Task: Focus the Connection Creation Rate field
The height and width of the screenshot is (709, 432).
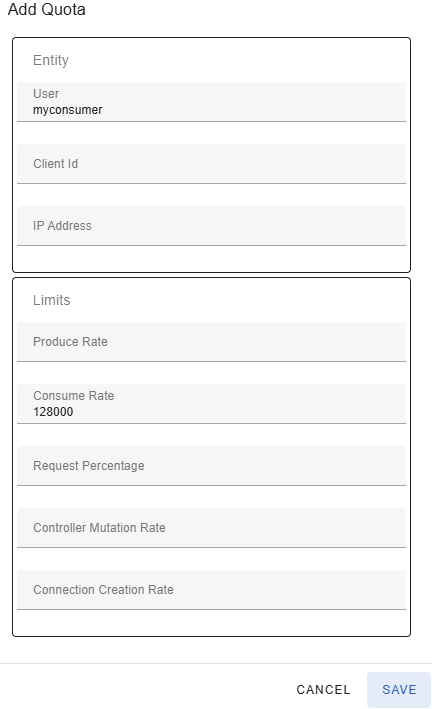Action: [x=211, y=590]
